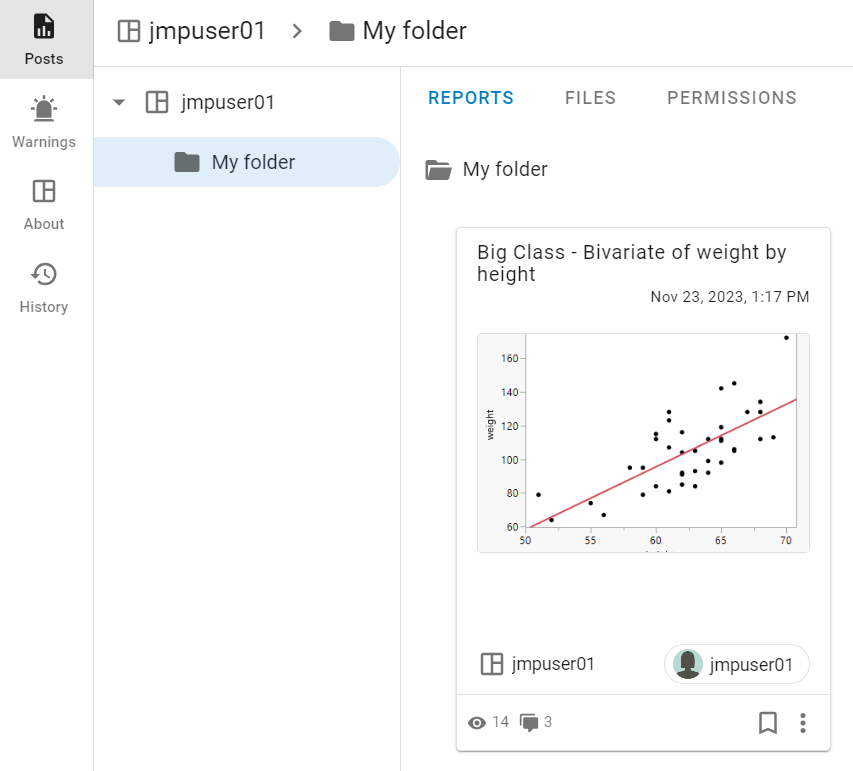853x771 pixels.
Task: Switch to the FILES tab
Action: [x=590, y=97]
